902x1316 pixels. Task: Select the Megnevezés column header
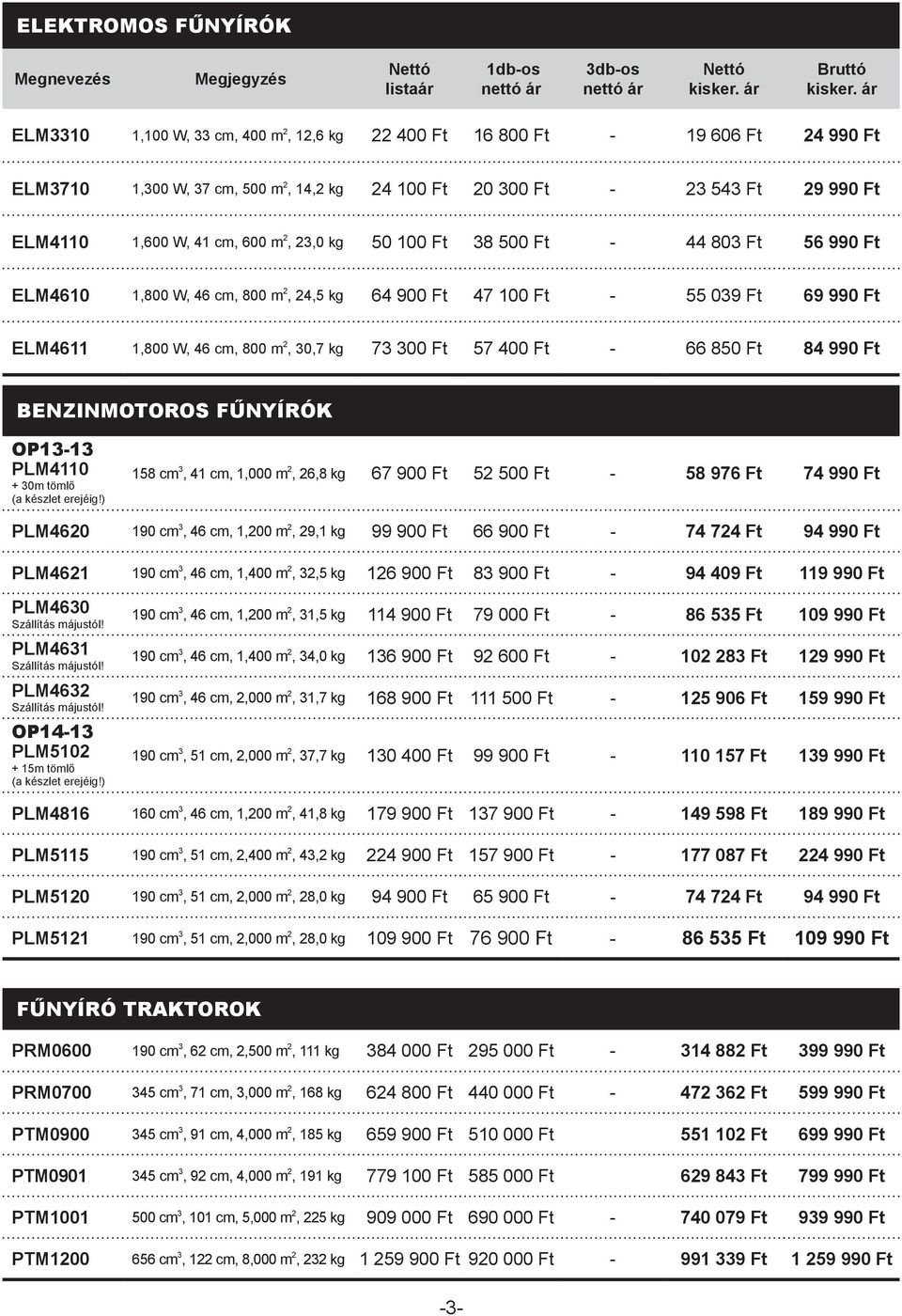tap(62, 79)
